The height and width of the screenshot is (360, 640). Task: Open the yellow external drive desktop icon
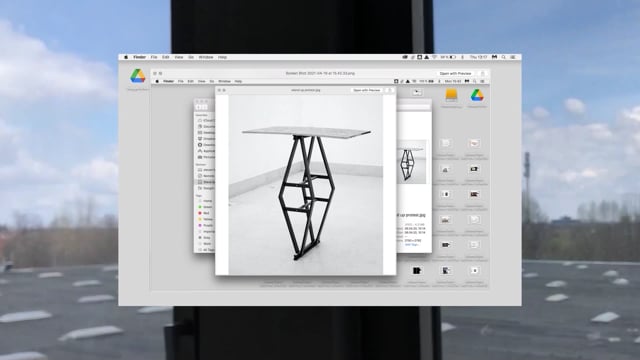click(451, 96)
